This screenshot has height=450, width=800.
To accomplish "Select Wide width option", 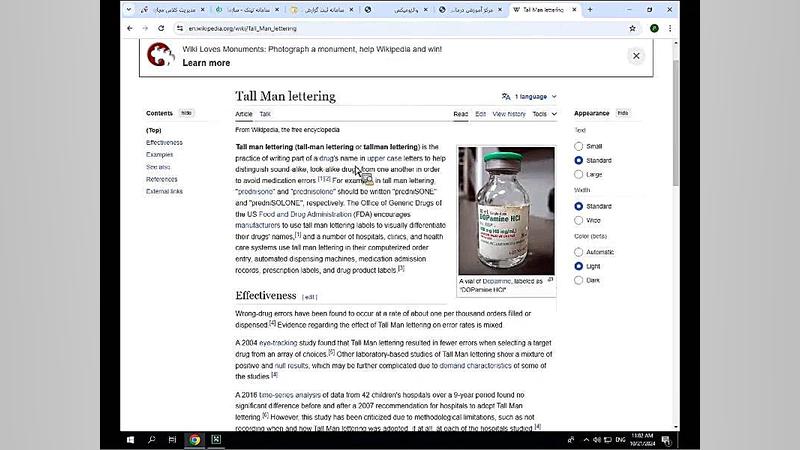I will tap(578, 220).
